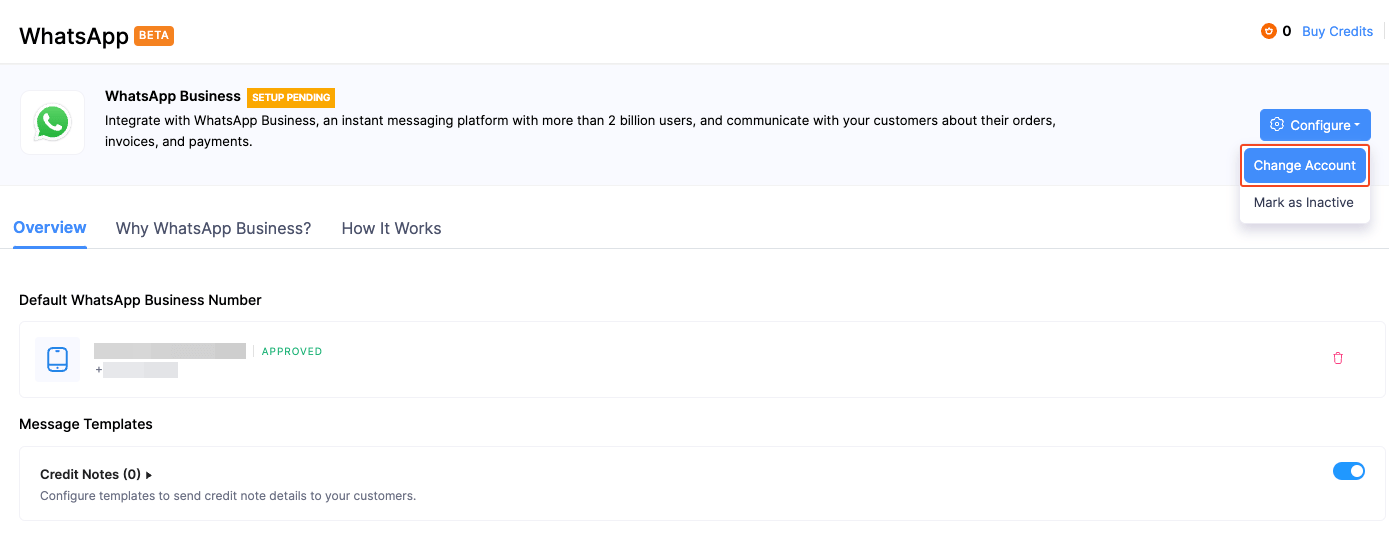Click the orange credits coin icon

coord(1269,31)
